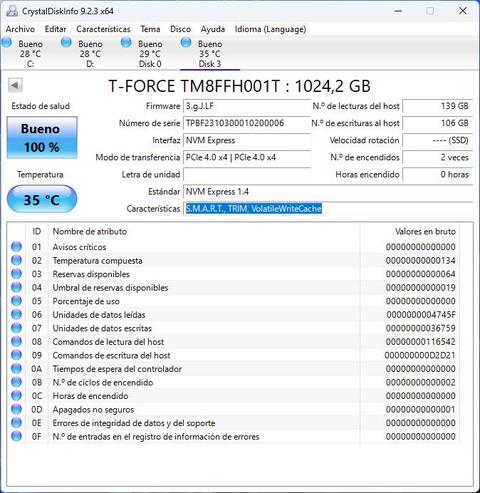
Task: Click the Velocidad rotación ---- (SSD) field
Action: coord(438,140)
